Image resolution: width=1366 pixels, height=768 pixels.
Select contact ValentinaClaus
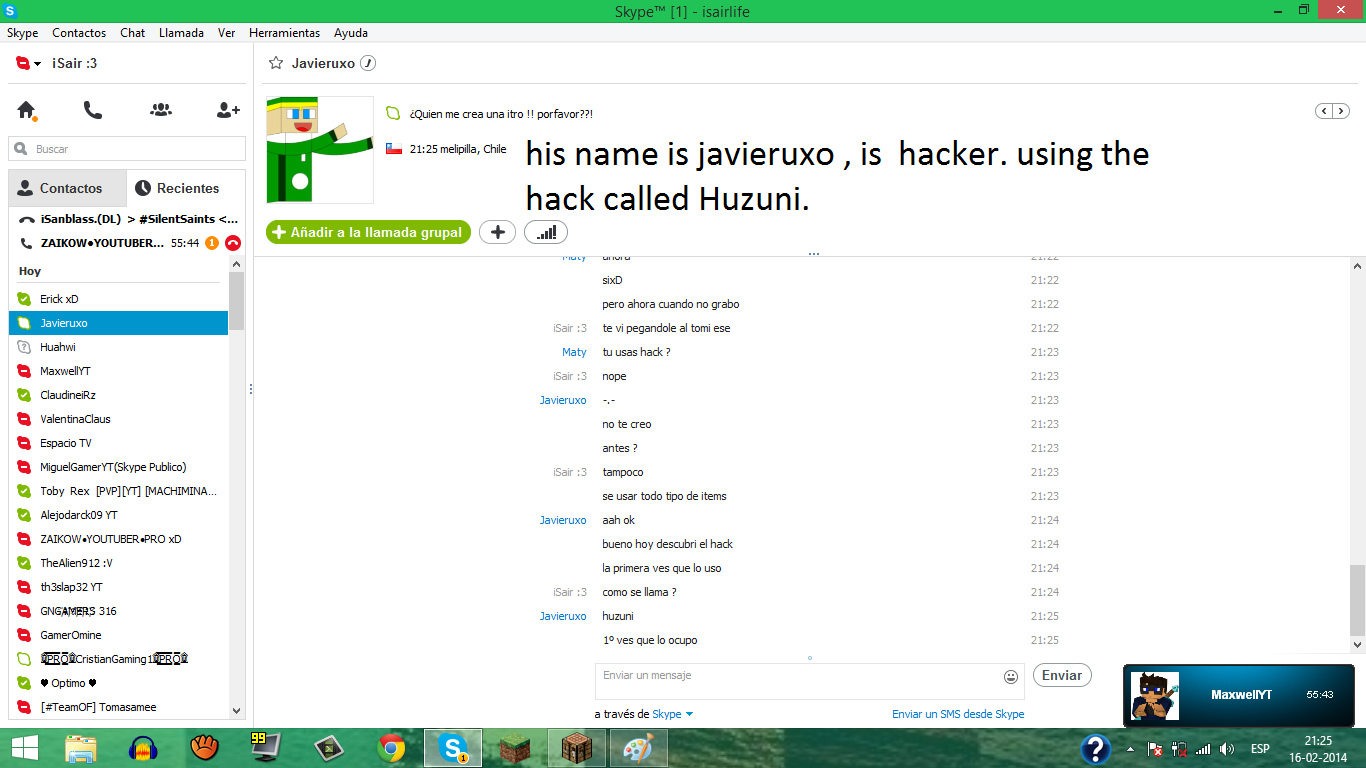pyautogui.click(x=118, y=419)
